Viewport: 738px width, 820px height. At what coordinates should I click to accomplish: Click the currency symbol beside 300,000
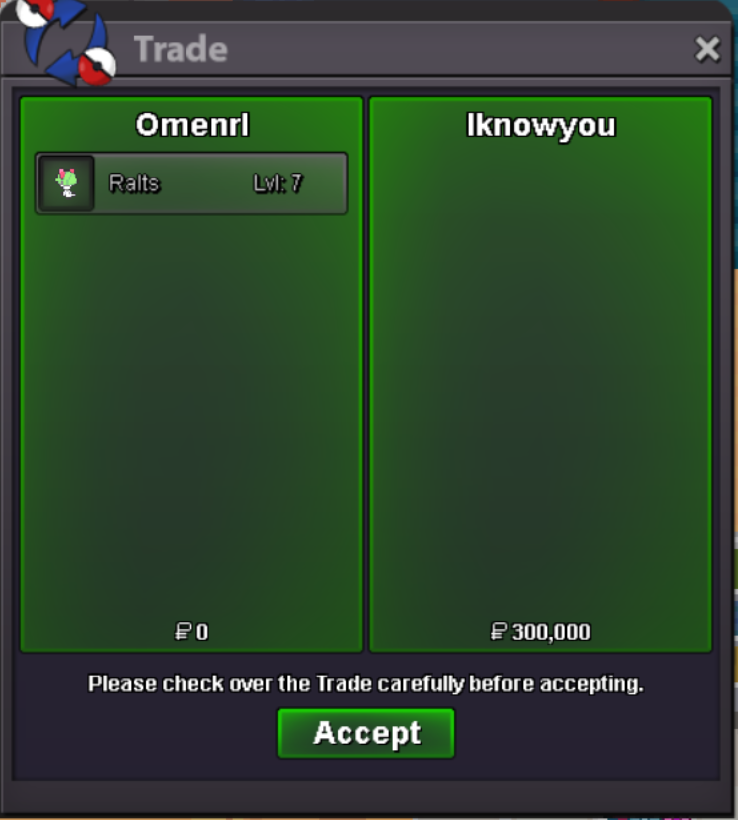tap(498, 632)
